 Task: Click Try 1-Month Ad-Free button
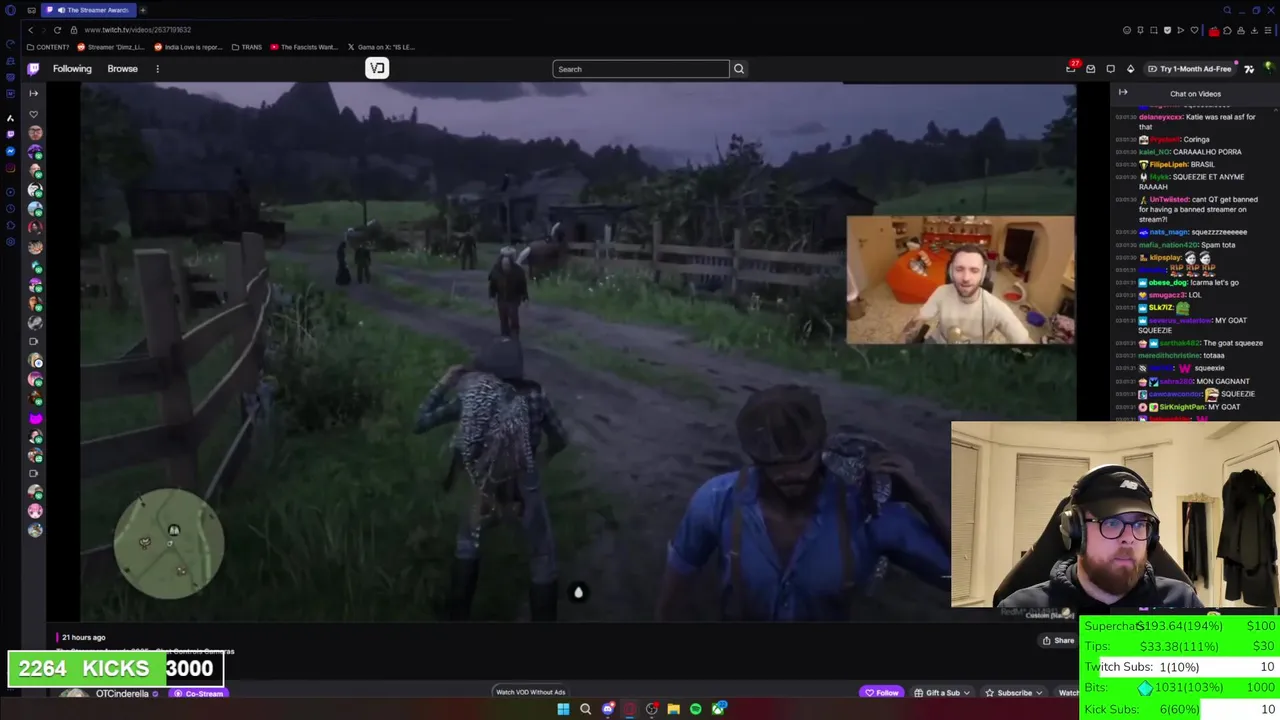pyautogui.click(x=1189, y=69)
